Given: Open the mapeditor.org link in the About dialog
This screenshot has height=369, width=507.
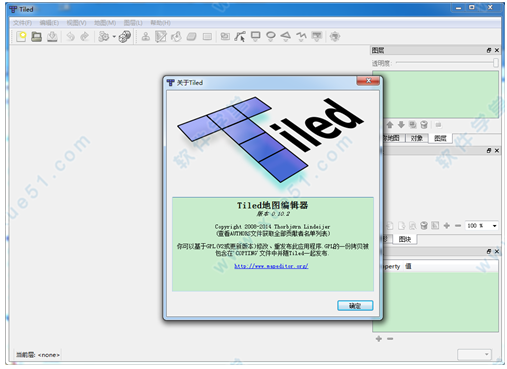Looking at the screenshot, I should point(271,266).
